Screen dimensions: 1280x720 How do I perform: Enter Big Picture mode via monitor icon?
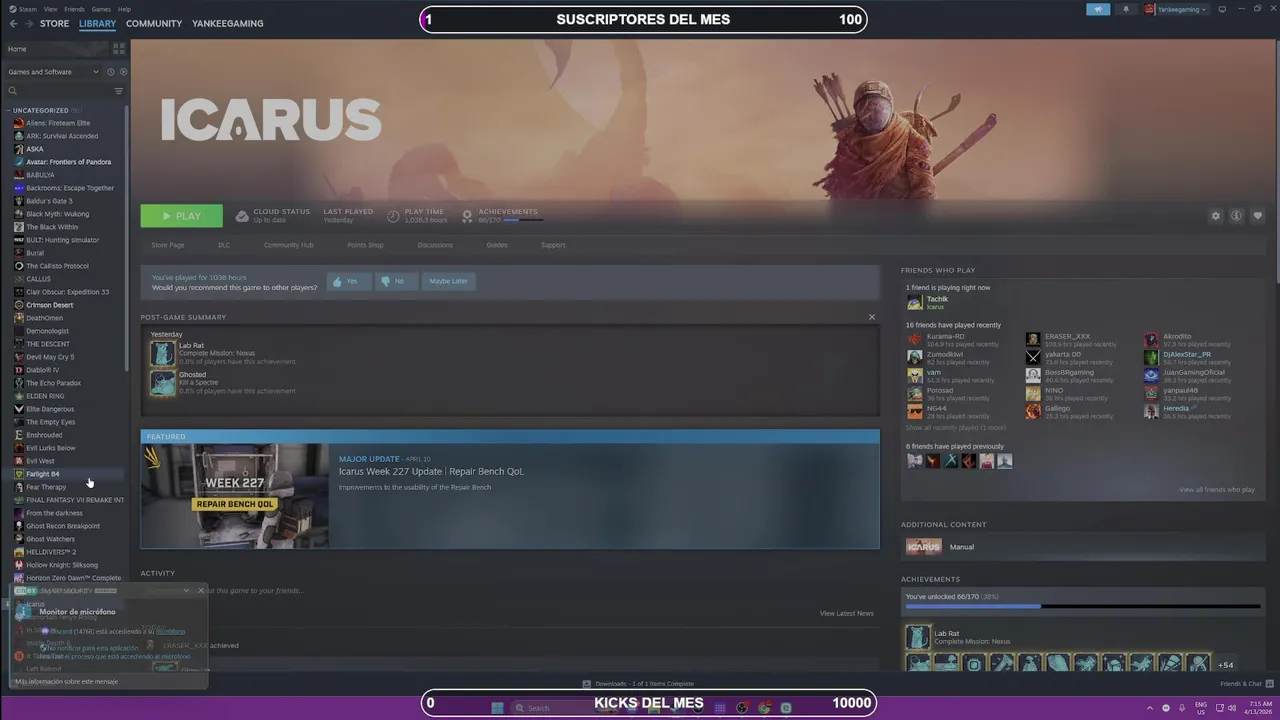point(1220,9)
